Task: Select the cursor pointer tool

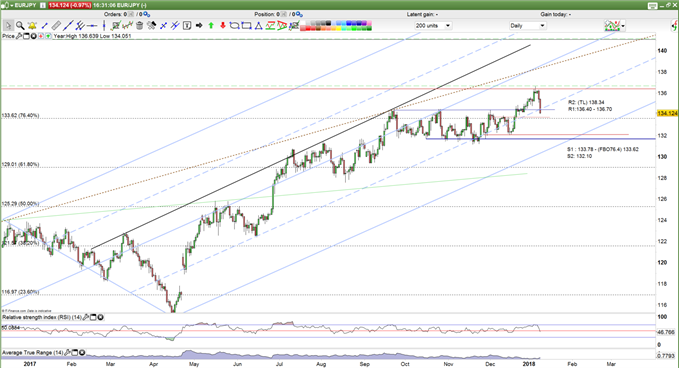Action: [8, 26]
